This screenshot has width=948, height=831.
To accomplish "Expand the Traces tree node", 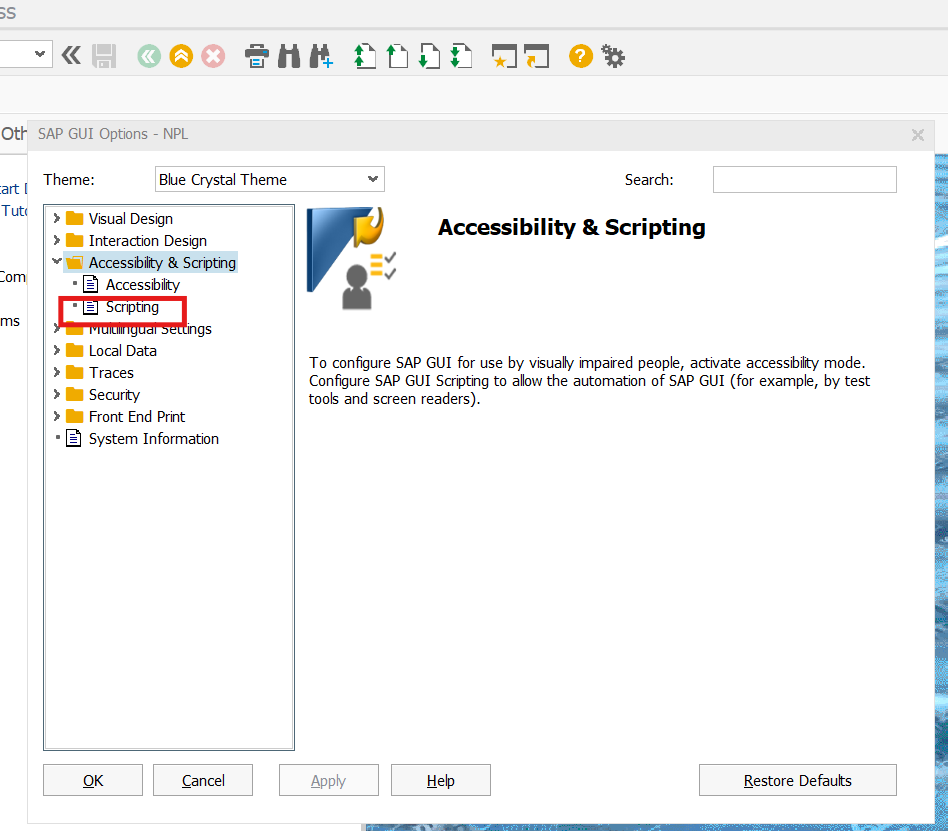I will (x=57, y=372).
